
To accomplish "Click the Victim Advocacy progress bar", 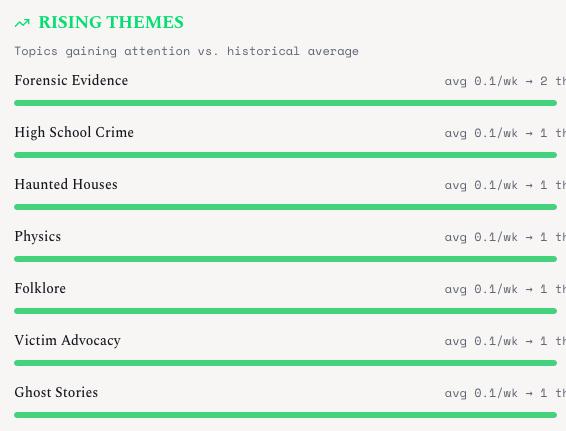I will click(286, 363).
